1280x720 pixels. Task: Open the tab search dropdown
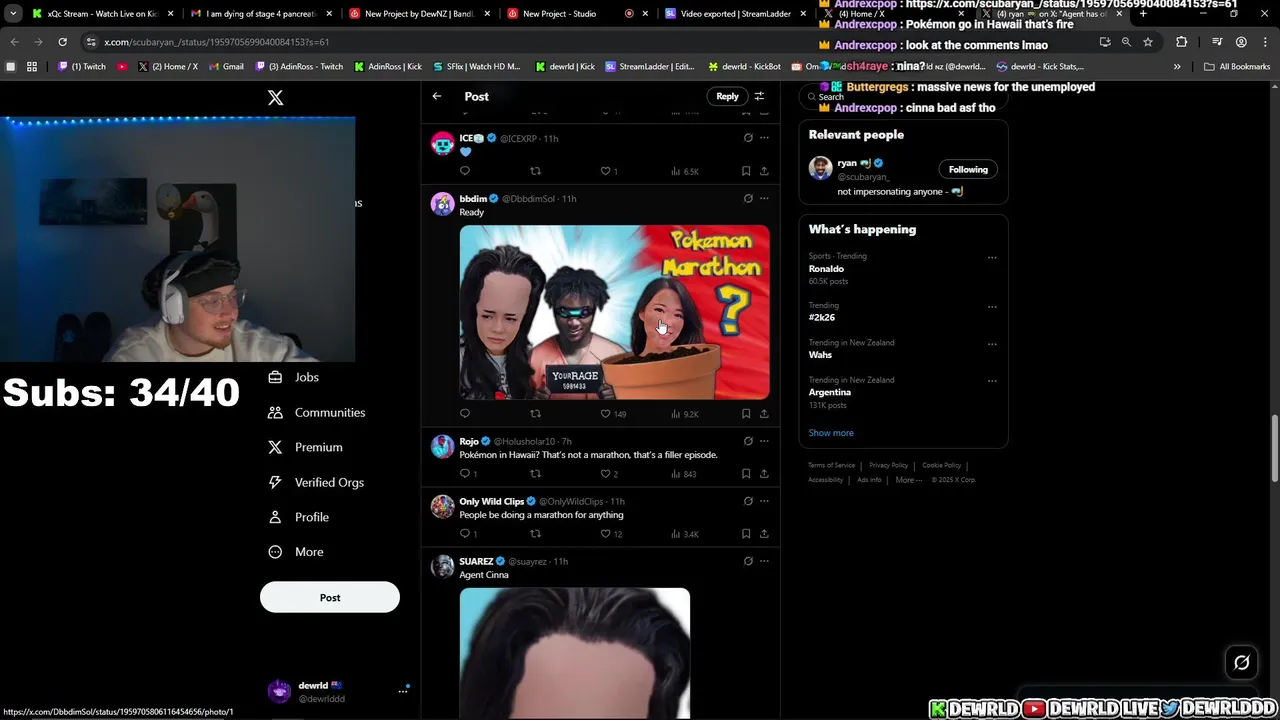pos(13,14)
